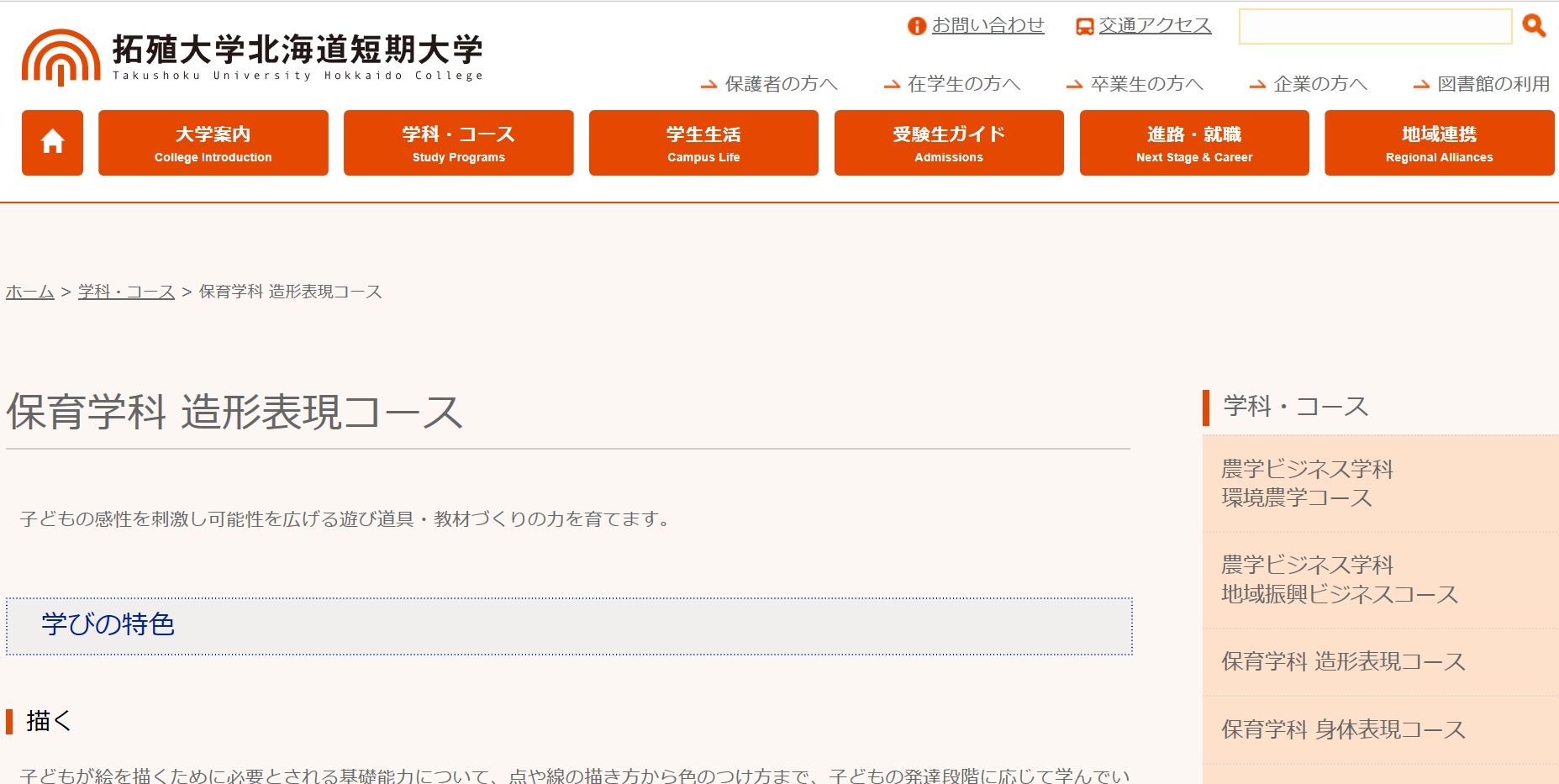The width and height of the screenshot is (1559, 784).
Task: Select 保育学科 身体表現コース in sidebar
Action: click(1381, 730)
